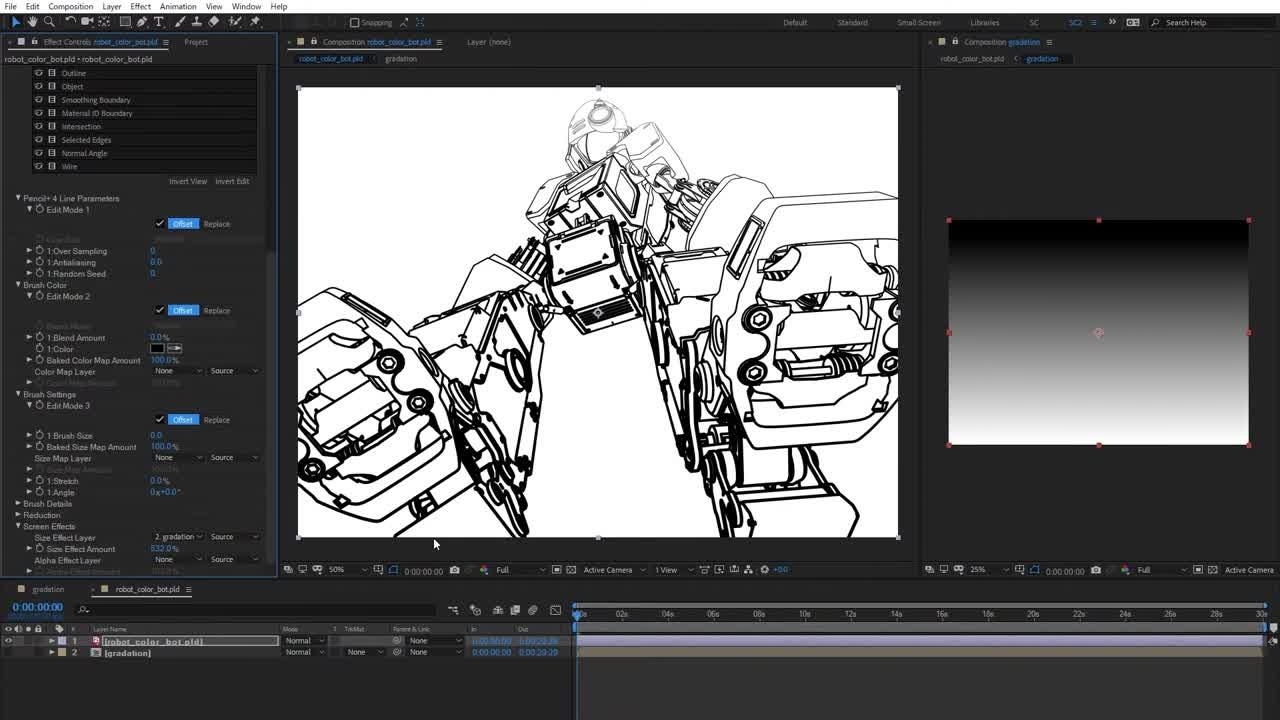Screen dimensions: 1280x720
Task: Select the Rectangle shape tool
Action: [x=125, y=22]
